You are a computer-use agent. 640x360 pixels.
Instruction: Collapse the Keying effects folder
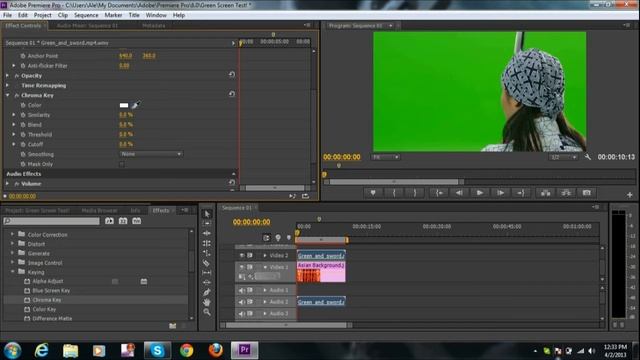(12, 271)
